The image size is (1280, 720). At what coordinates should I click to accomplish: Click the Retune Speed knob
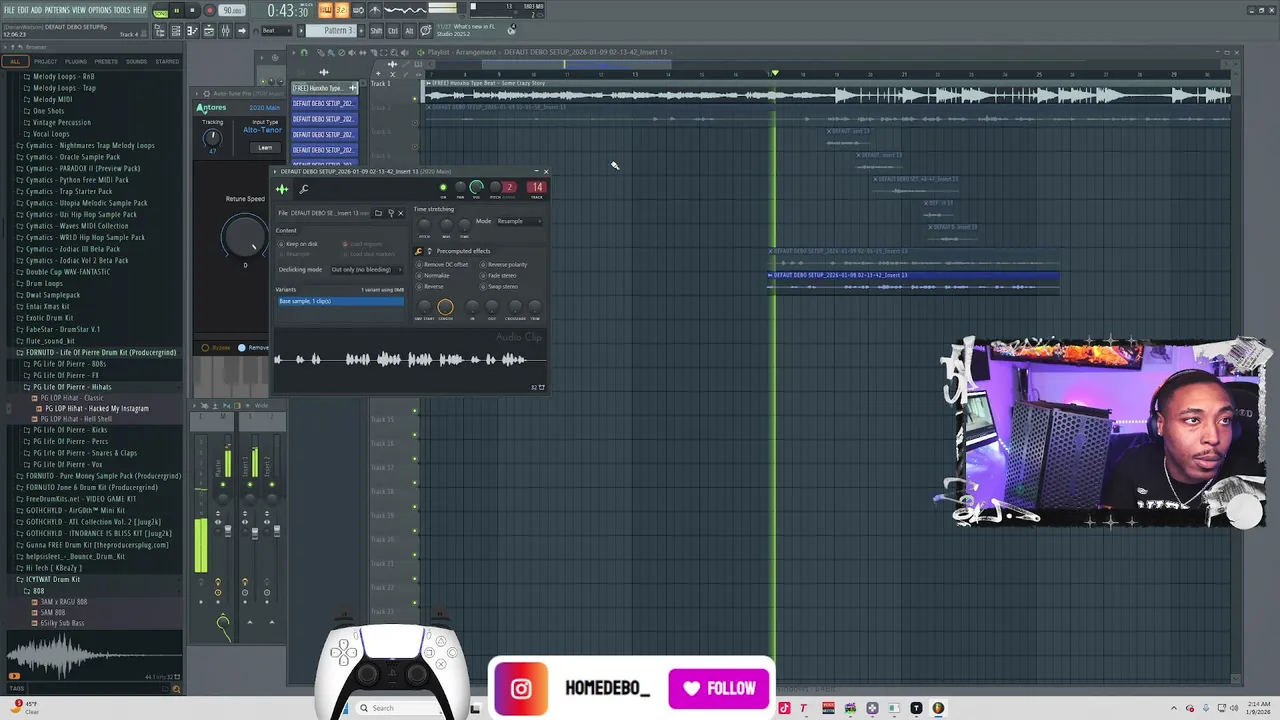click(x=244, y=237)
